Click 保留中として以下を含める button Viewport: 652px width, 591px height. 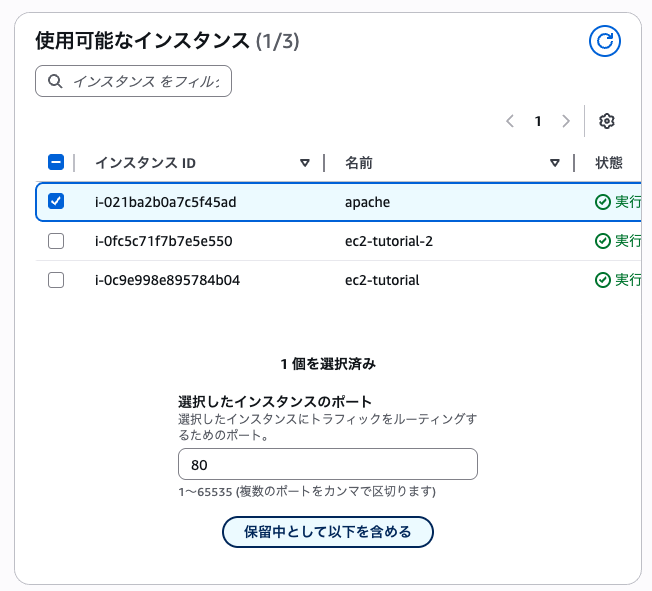point(328,532)
